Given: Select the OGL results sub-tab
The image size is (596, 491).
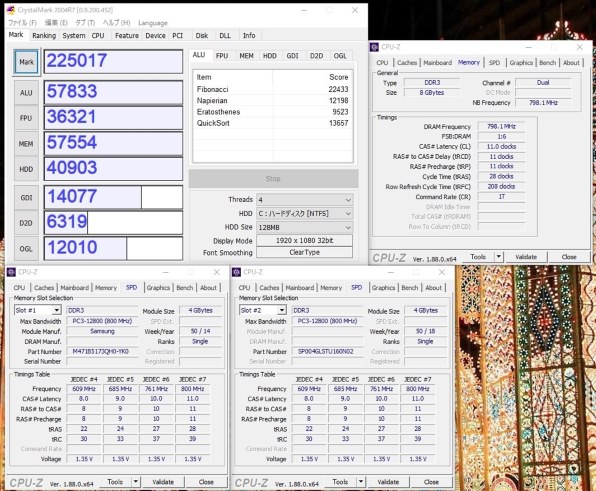Looking at the screenshot, I should [x=340, y=56].
